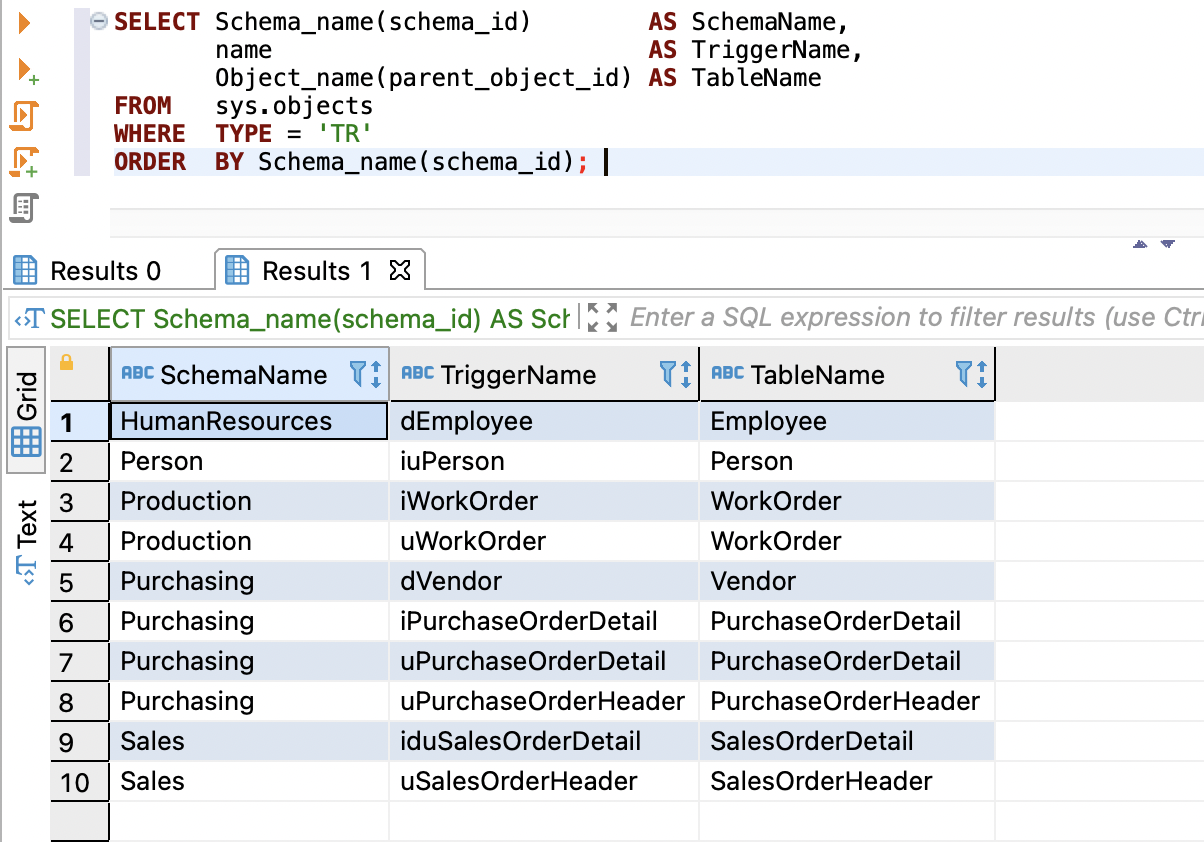The image size is (1204, 842).
Task: Collapse the SELECT statement fold marker
Action: coord(98,22)
